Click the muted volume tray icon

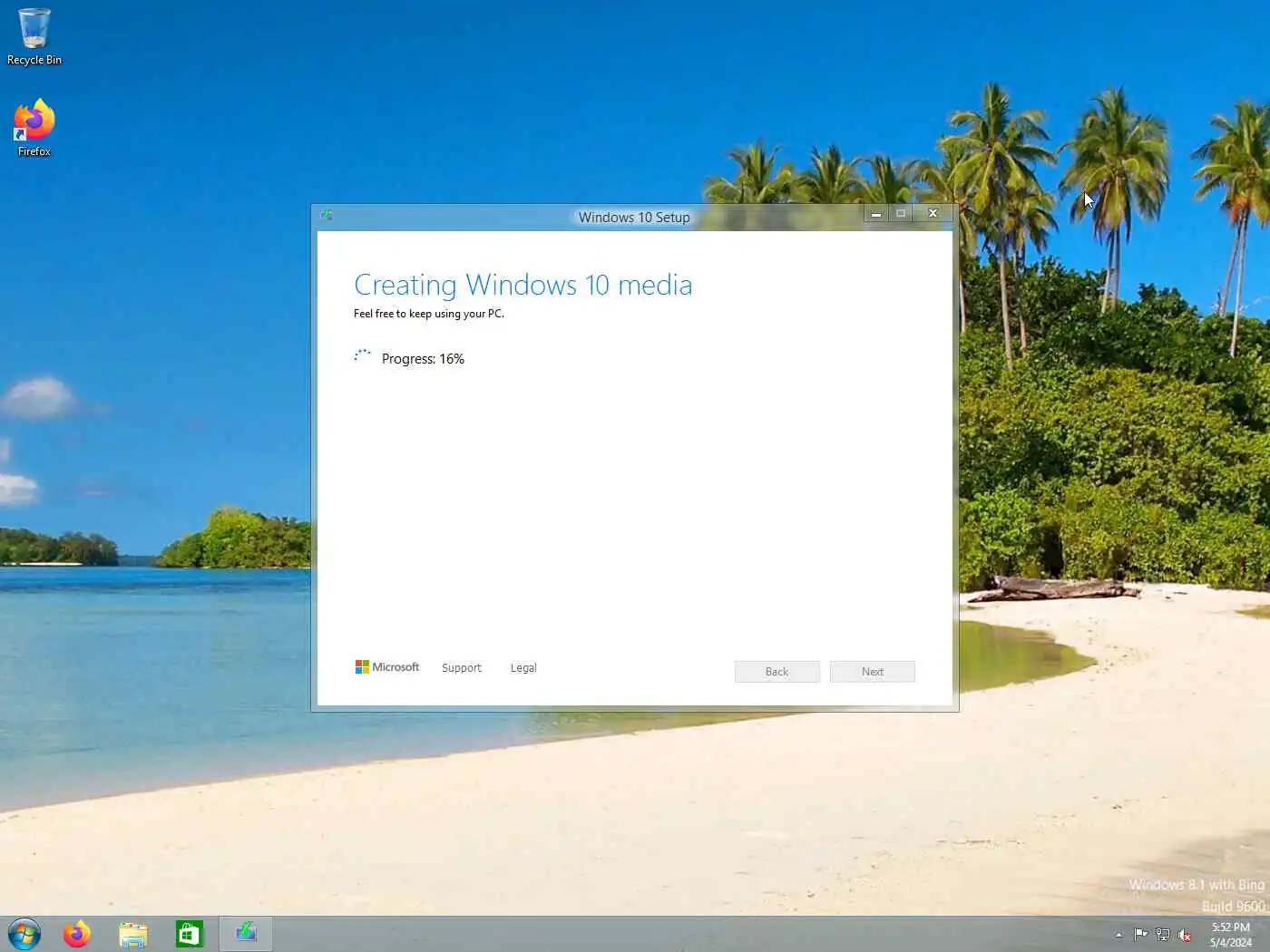pyautogui.click(x=1184, y=935)
